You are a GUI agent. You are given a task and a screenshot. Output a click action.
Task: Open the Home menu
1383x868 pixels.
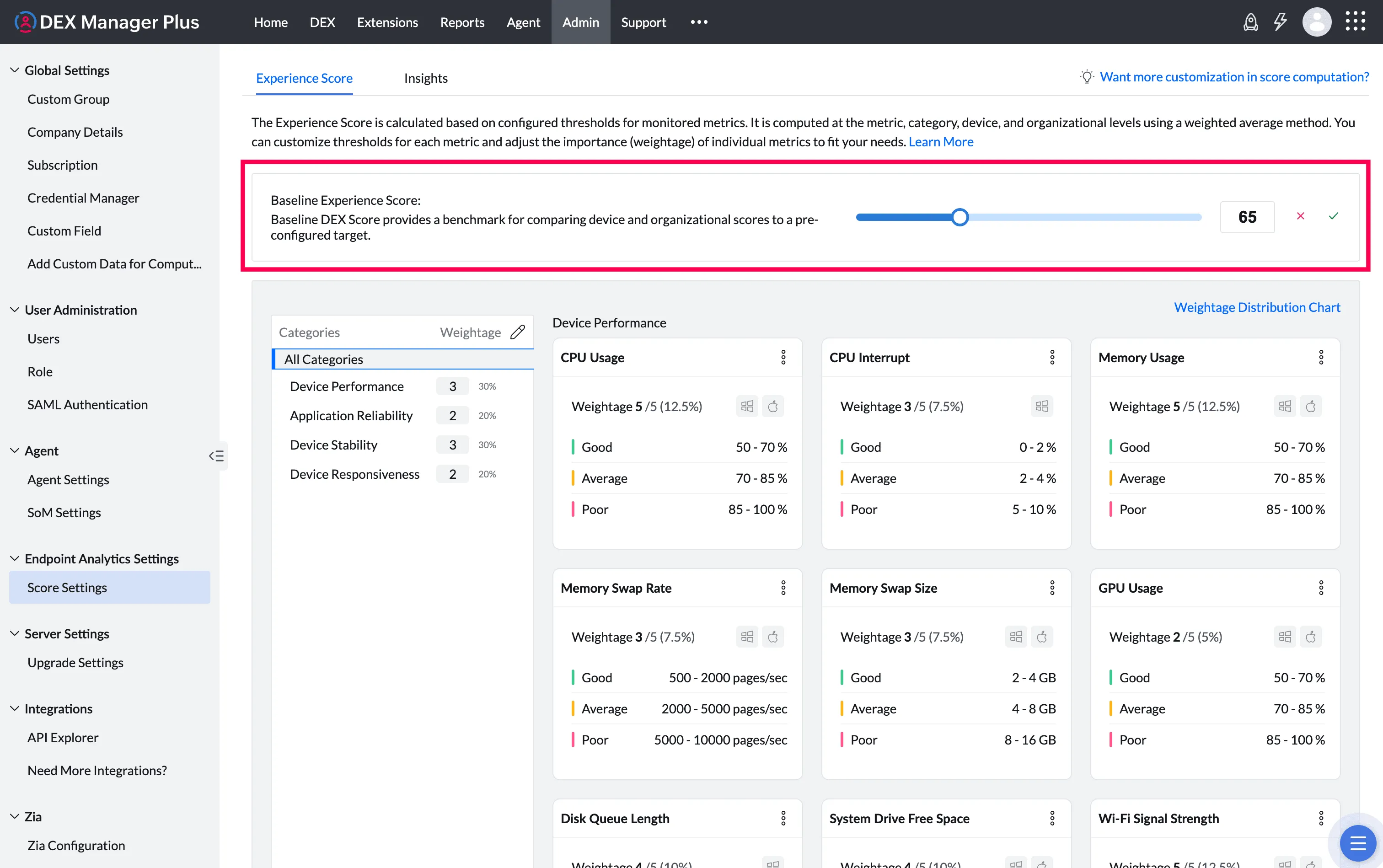[x=270, y=22]
